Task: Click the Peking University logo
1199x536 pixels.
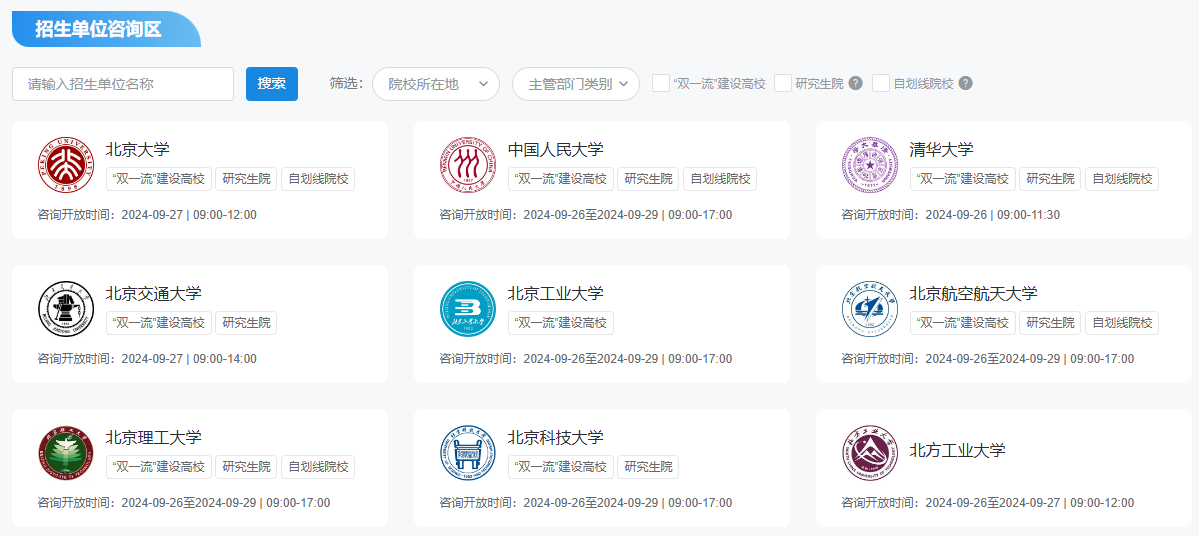Action: (66, 164)
